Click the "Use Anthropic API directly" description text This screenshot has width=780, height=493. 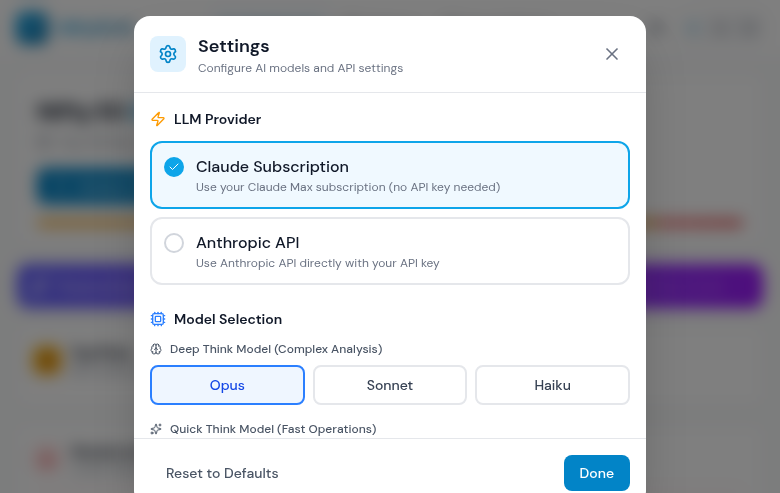point(317,264)
